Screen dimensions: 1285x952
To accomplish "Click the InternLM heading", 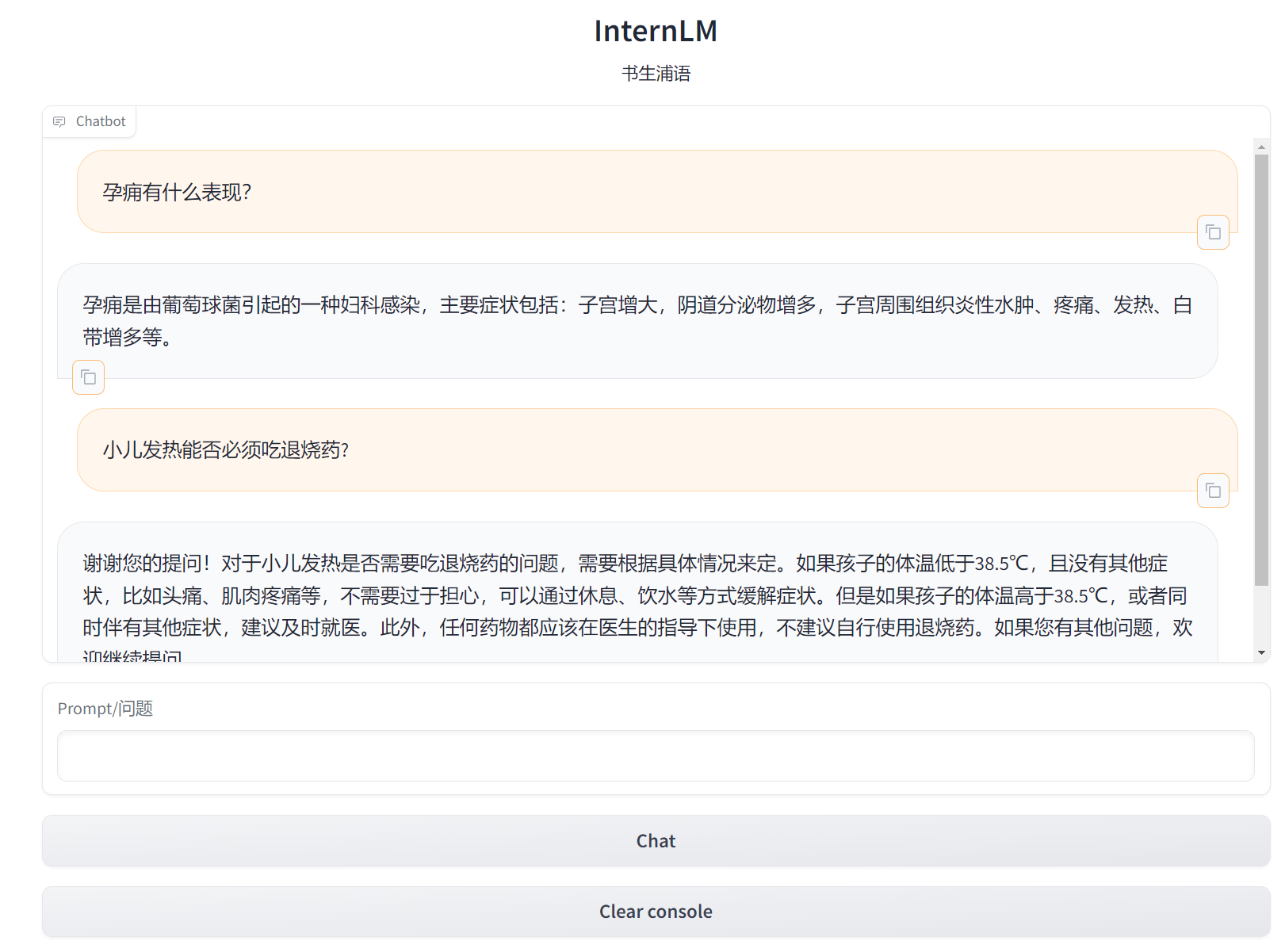I will (656, 31).
